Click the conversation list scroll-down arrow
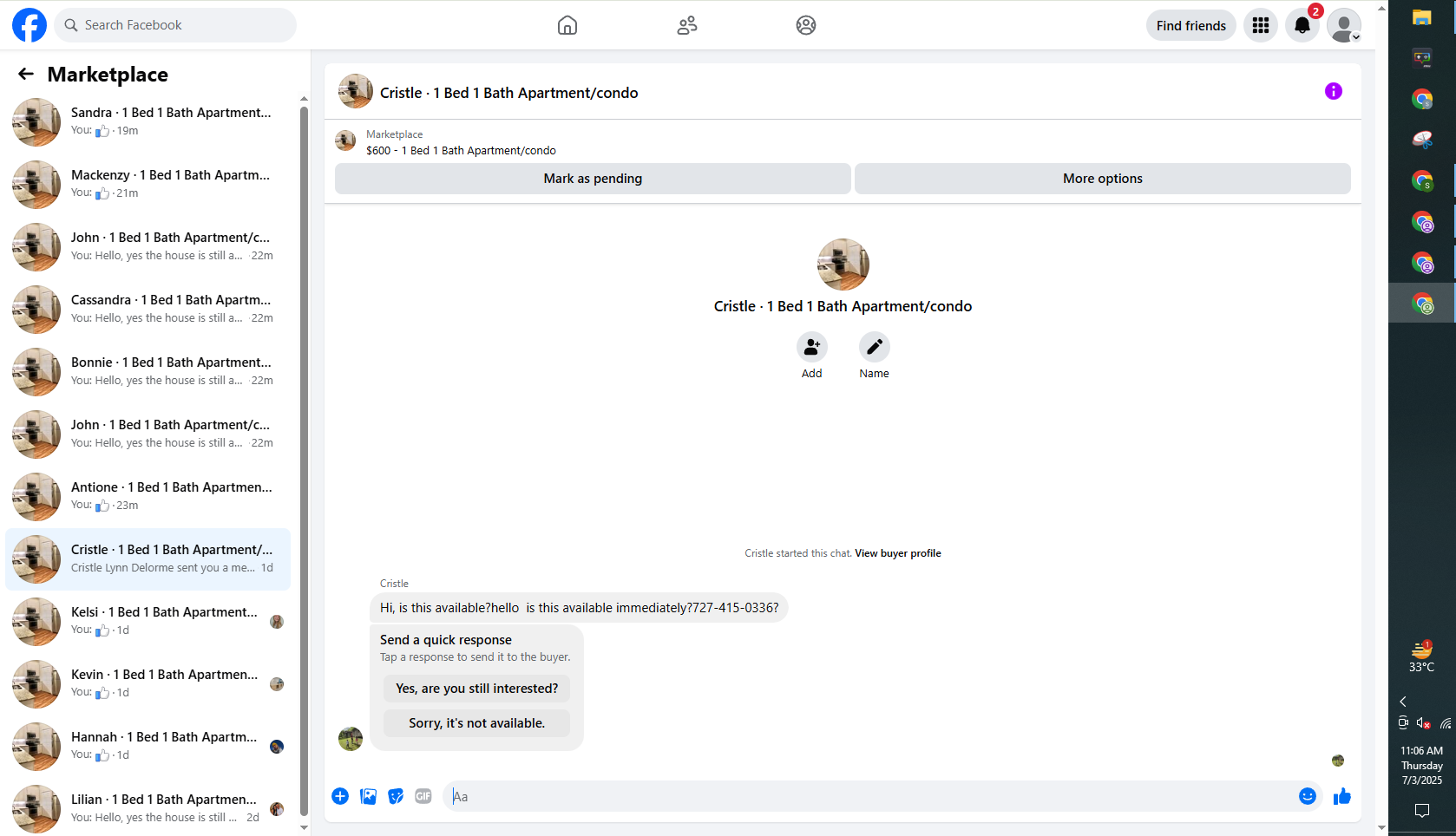1456x836 pixels. click(304, 827)
